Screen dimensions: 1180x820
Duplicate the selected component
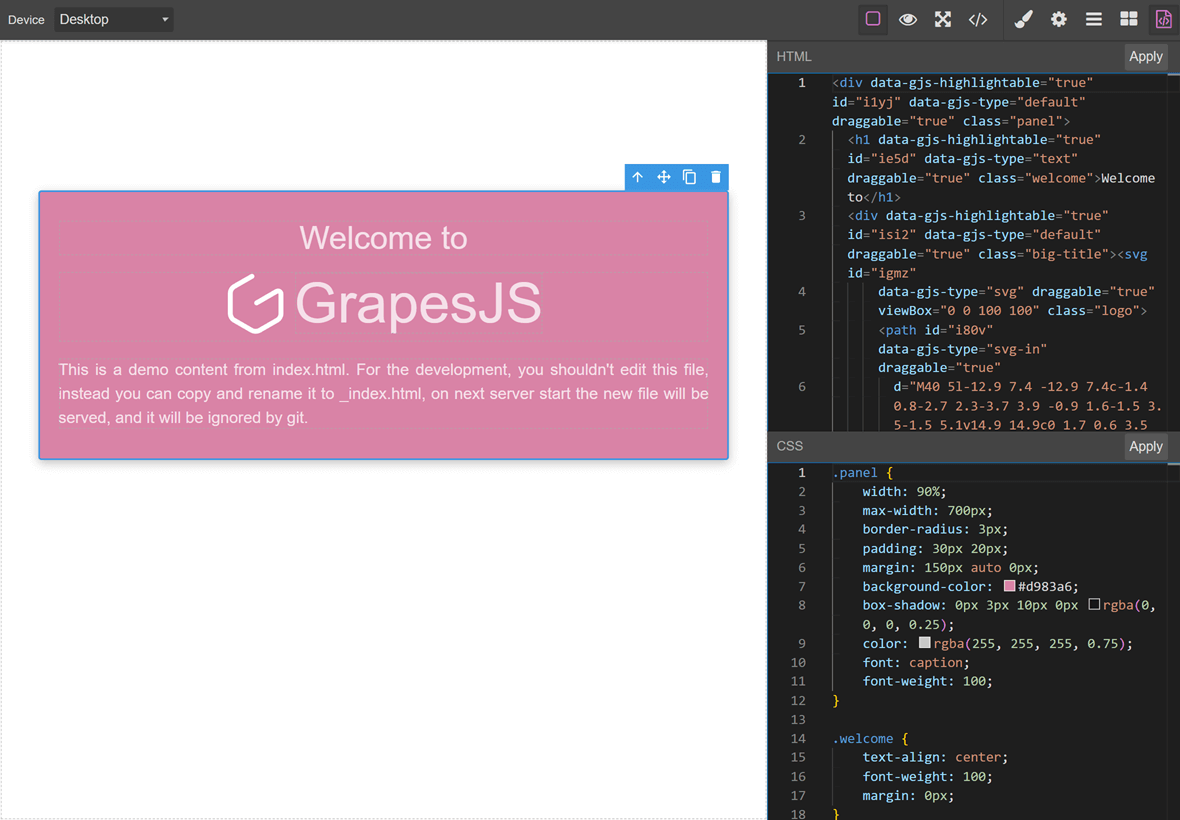tap(689, 177)
